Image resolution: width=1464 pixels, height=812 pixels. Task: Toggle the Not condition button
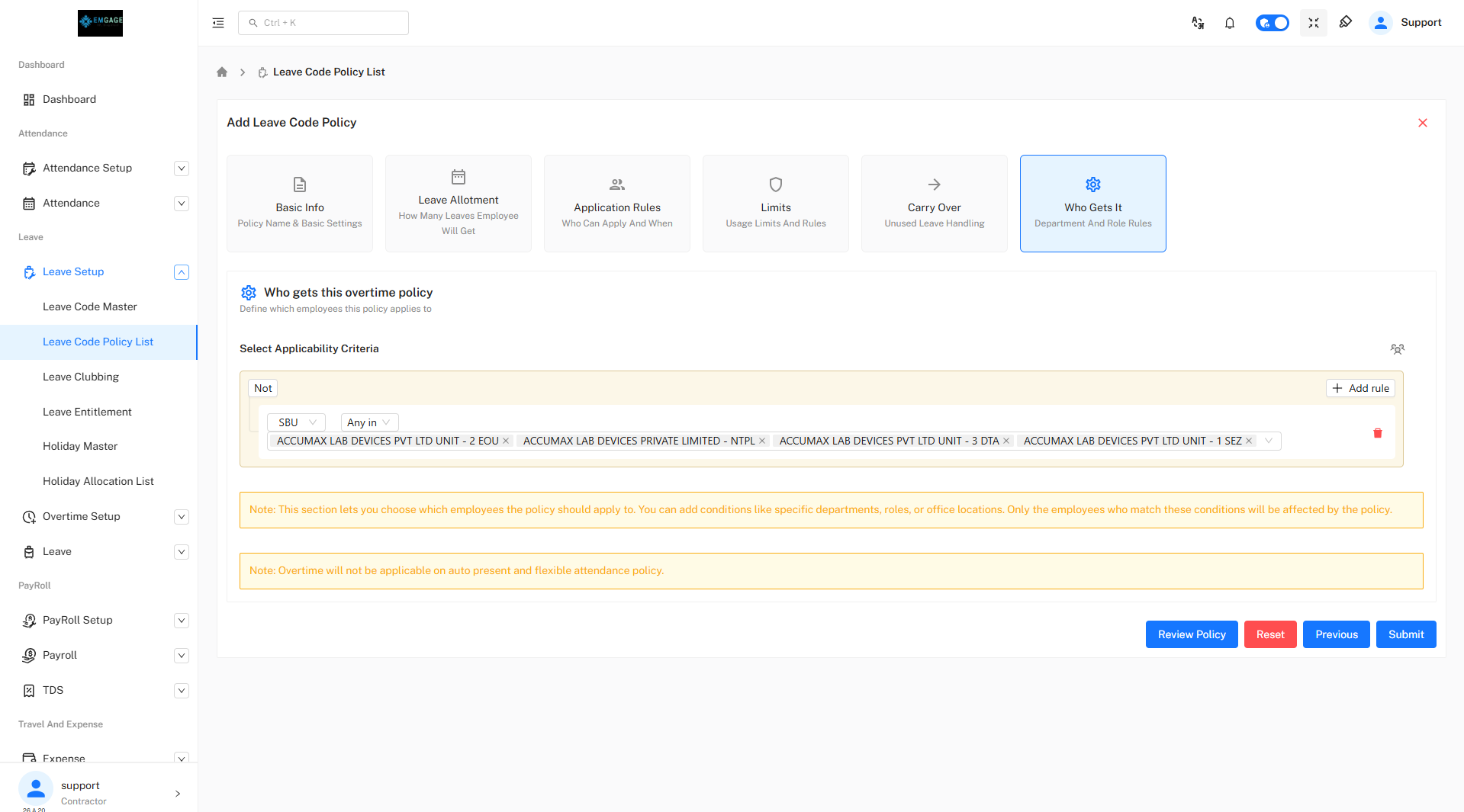point(262,388)
